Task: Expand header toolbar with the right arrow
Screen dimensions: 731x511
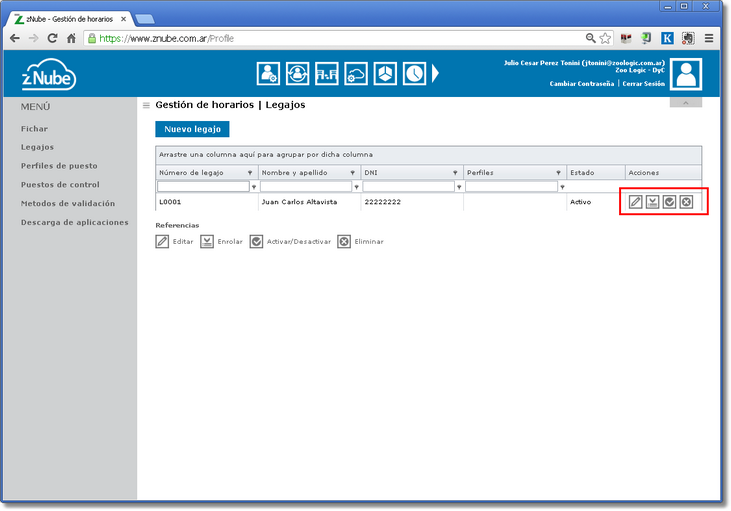Action: coord(436,73)
